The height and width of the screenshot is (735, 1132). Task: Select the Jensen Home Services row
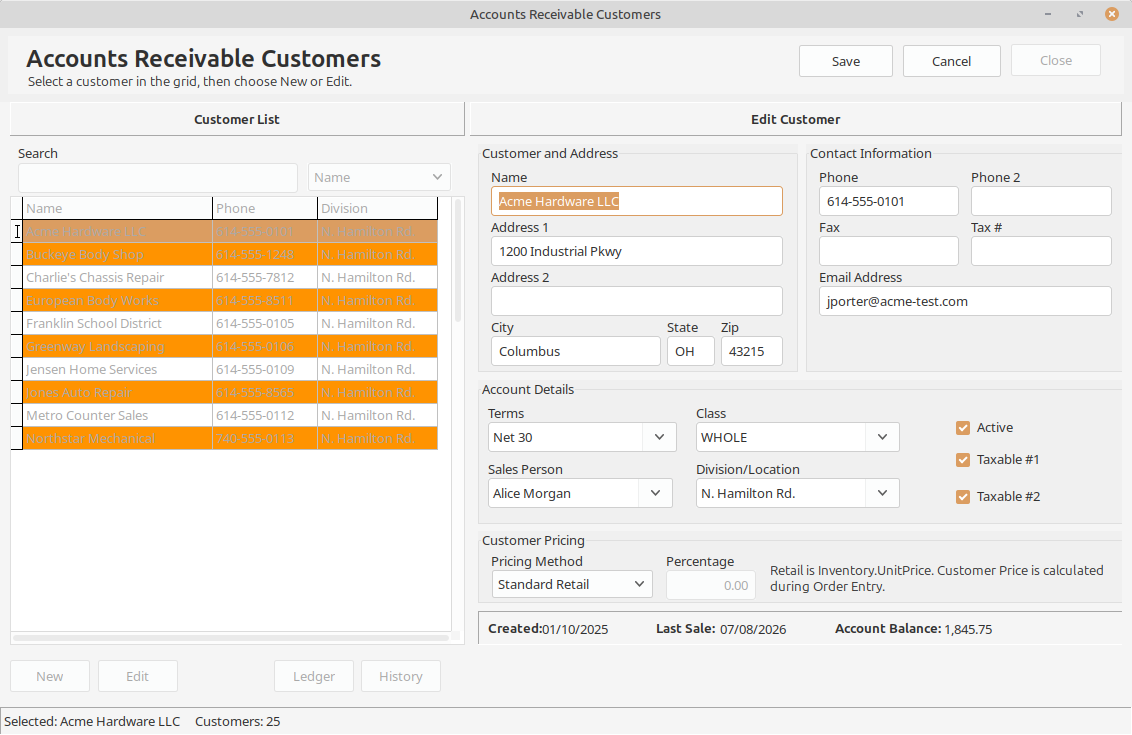pyautogui.click(x=230, y=370)
